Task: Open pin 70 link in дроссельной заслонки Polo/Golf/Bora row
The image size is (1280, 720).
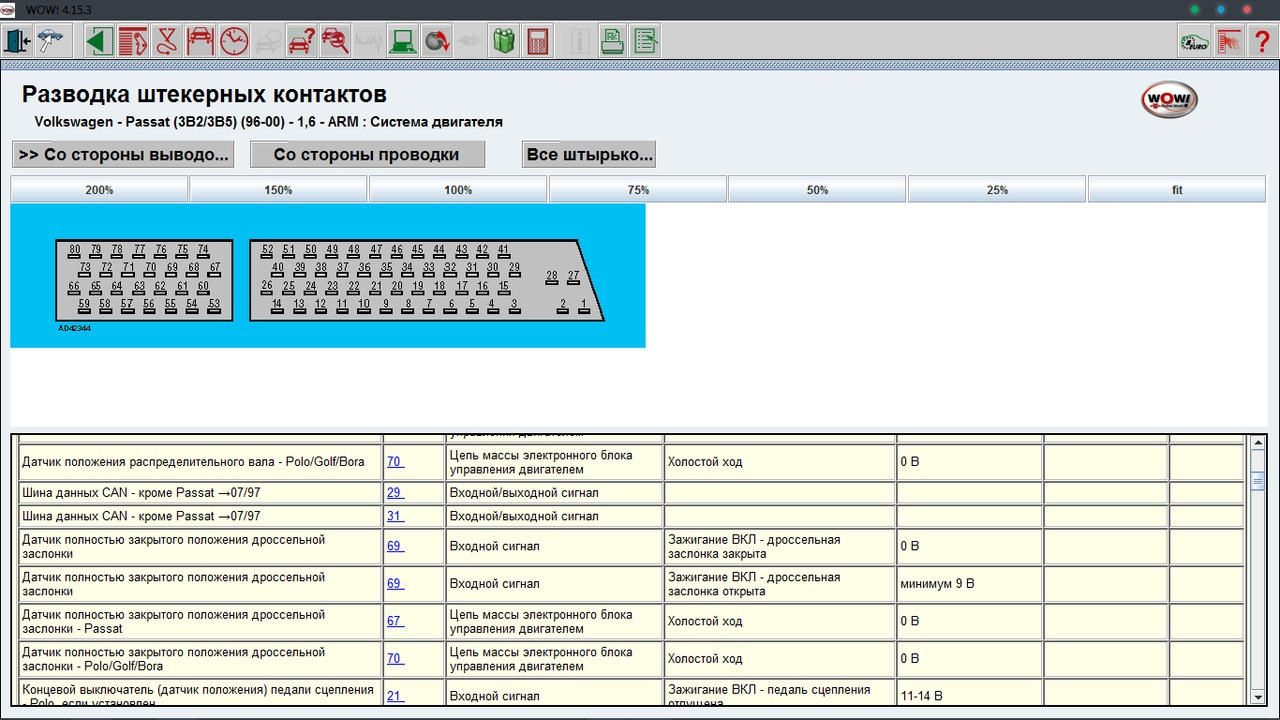Action: click(x=395, y=658)
